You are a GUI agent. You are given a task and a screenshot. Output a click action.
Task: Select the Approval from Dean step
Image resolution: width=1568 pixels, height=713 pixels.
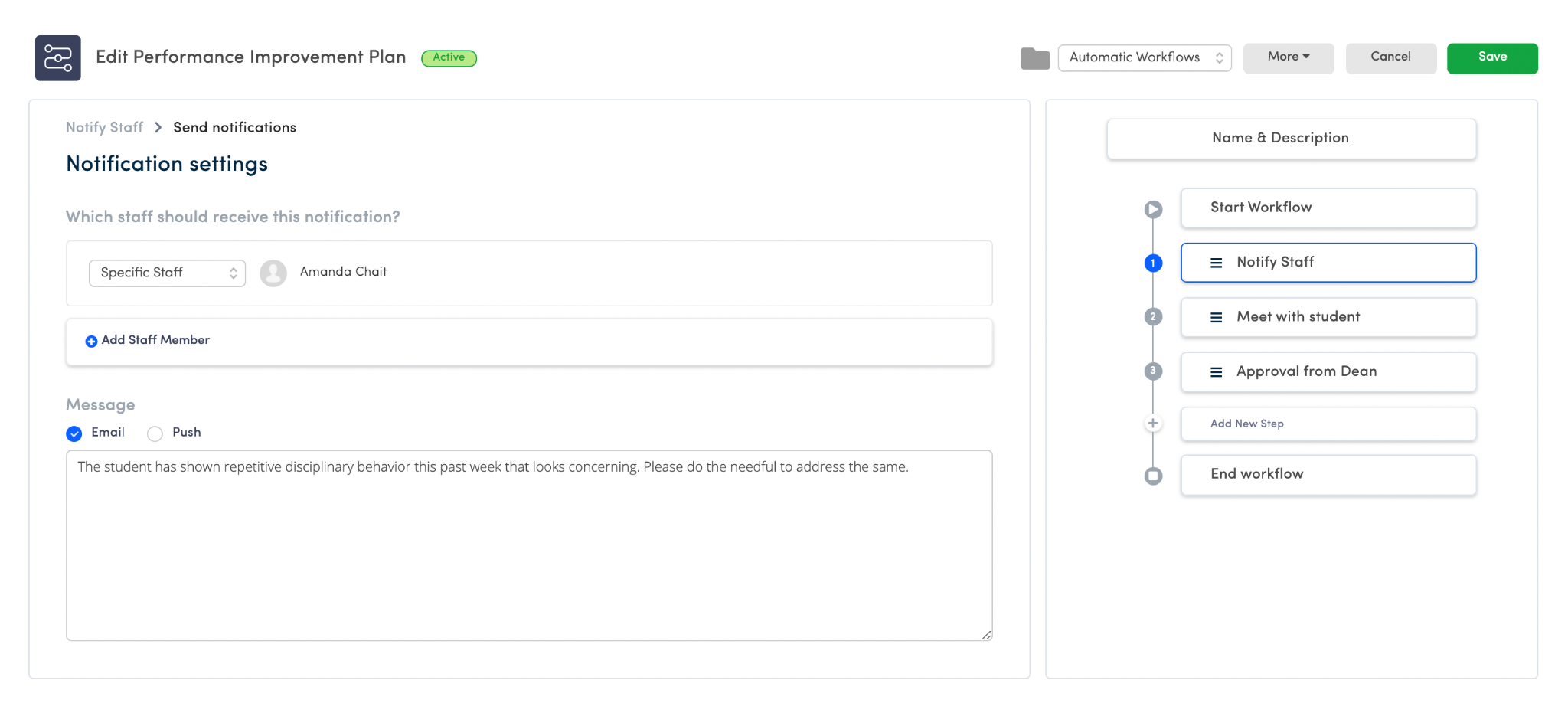tap(1328, 371)
